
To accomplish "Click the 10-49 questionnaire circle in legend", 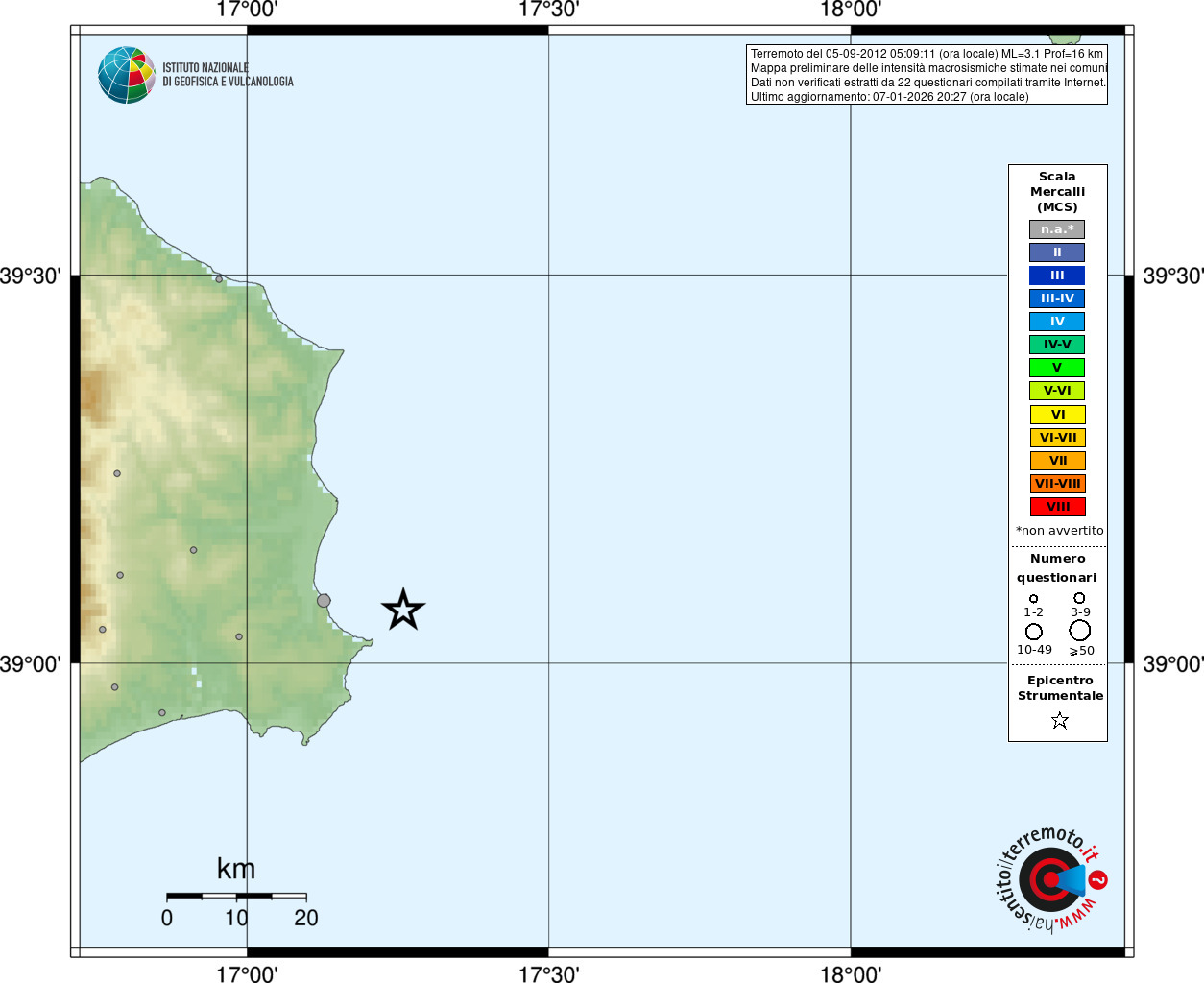I will [1034, 632].
